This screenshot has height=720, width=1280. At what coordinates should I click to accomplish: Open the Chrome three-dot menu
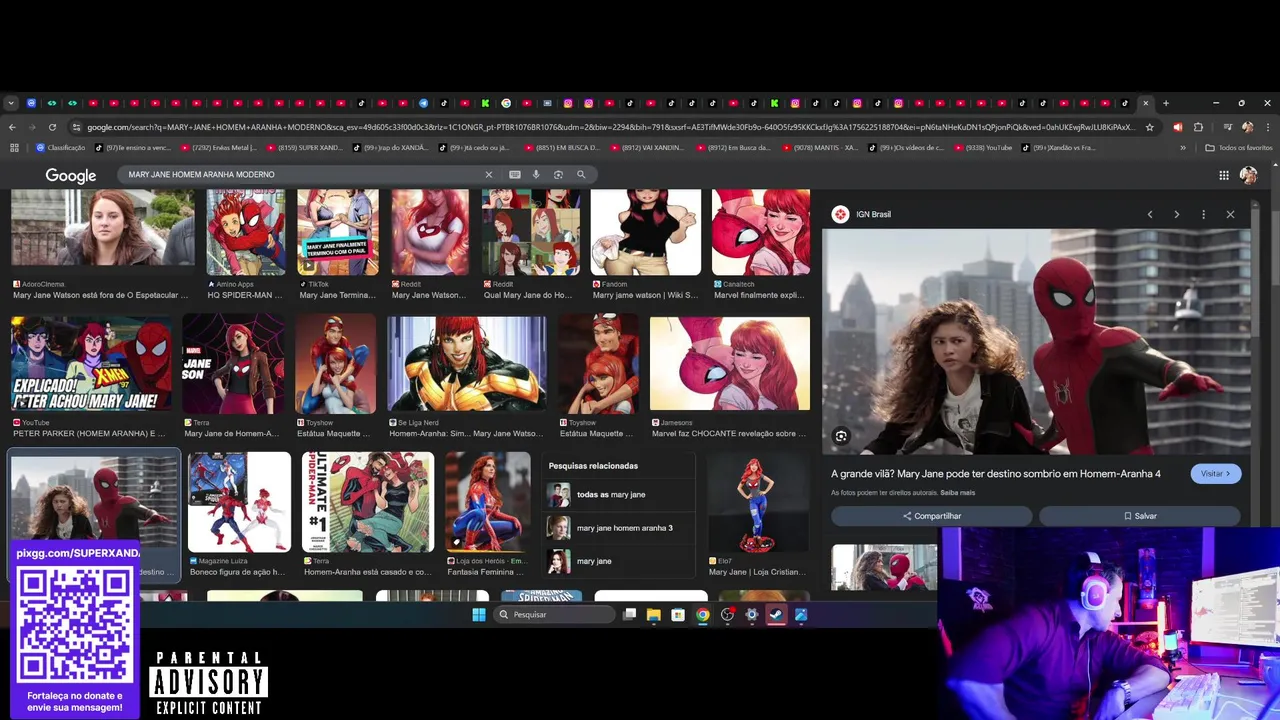pyautogui.click(x=1267, y=127)
